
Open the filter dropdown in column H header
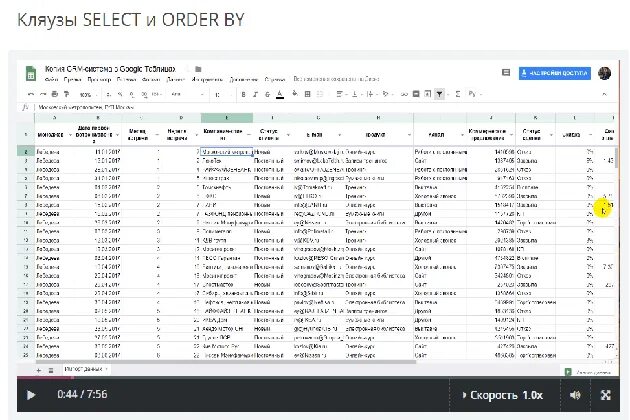tap(409, 135)
